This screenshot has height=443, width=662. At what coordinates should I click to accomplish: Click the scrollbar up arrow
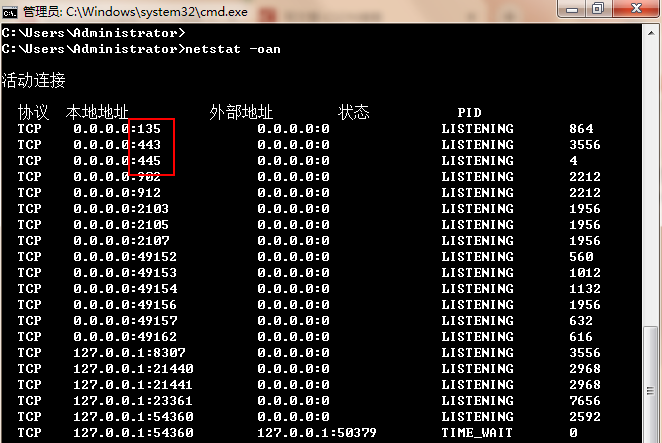pos(651,33)
